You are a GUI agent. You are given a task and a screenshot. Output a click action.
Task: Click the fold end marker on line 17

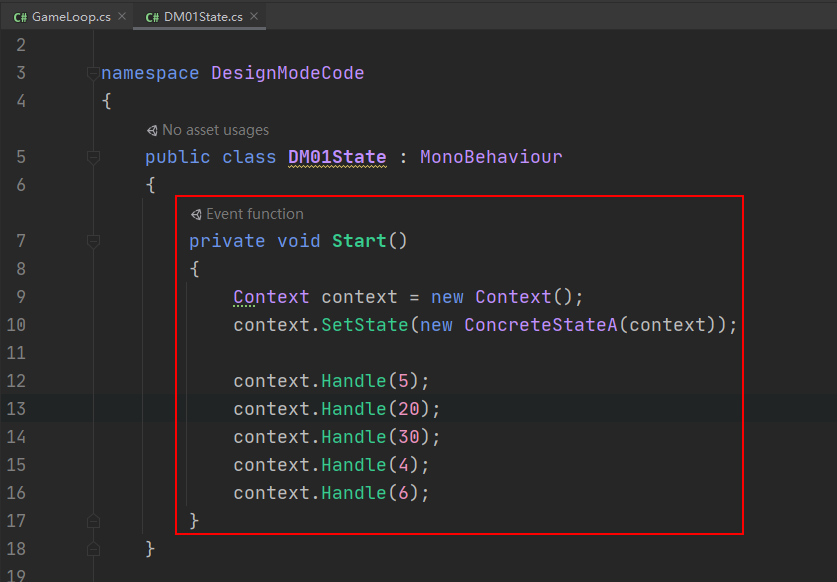click(x=93, y=521)
